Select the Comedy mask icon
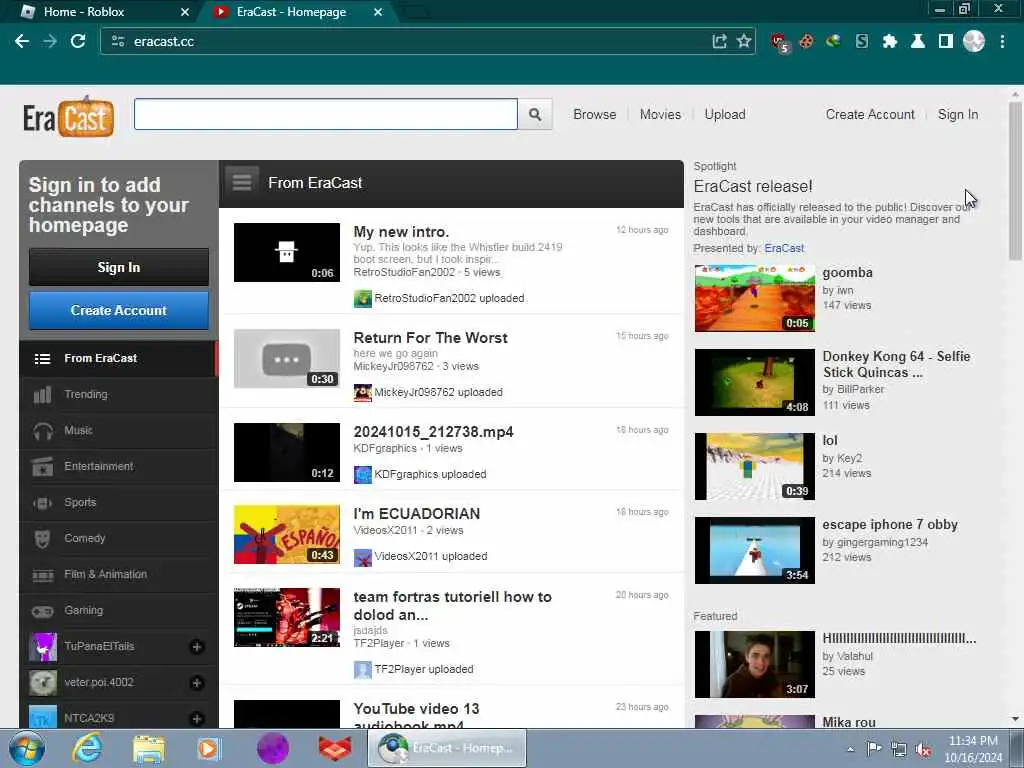 [x=42, y=538]
